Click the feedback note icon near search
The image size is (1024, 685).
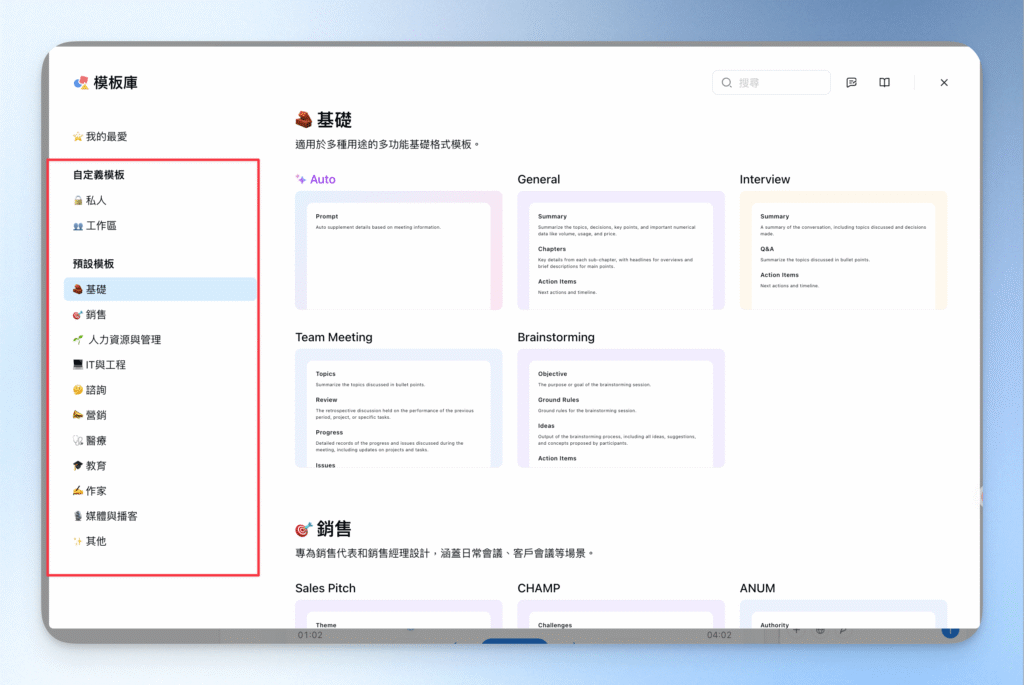tap(851, 82)
